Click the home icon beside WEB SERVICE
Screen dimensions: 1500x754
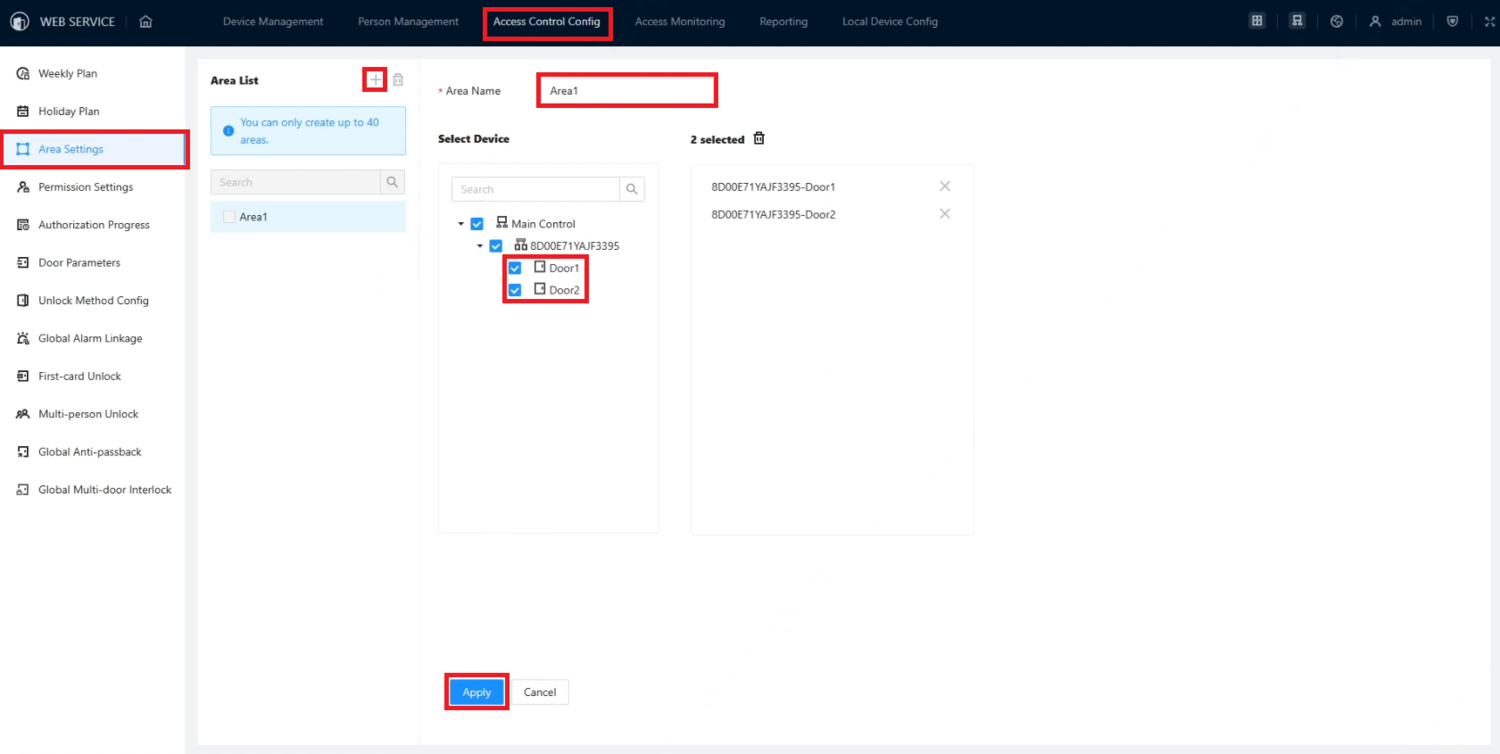click(x=146, y=21)
